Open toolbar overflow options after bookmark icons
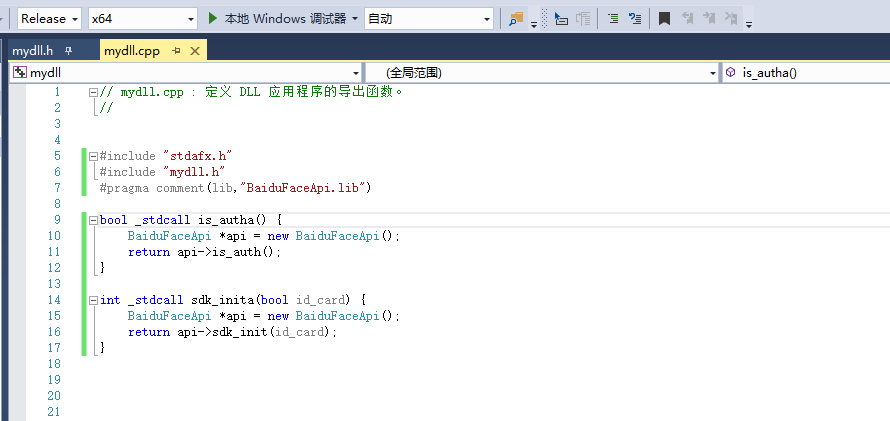 coord(749,24)
